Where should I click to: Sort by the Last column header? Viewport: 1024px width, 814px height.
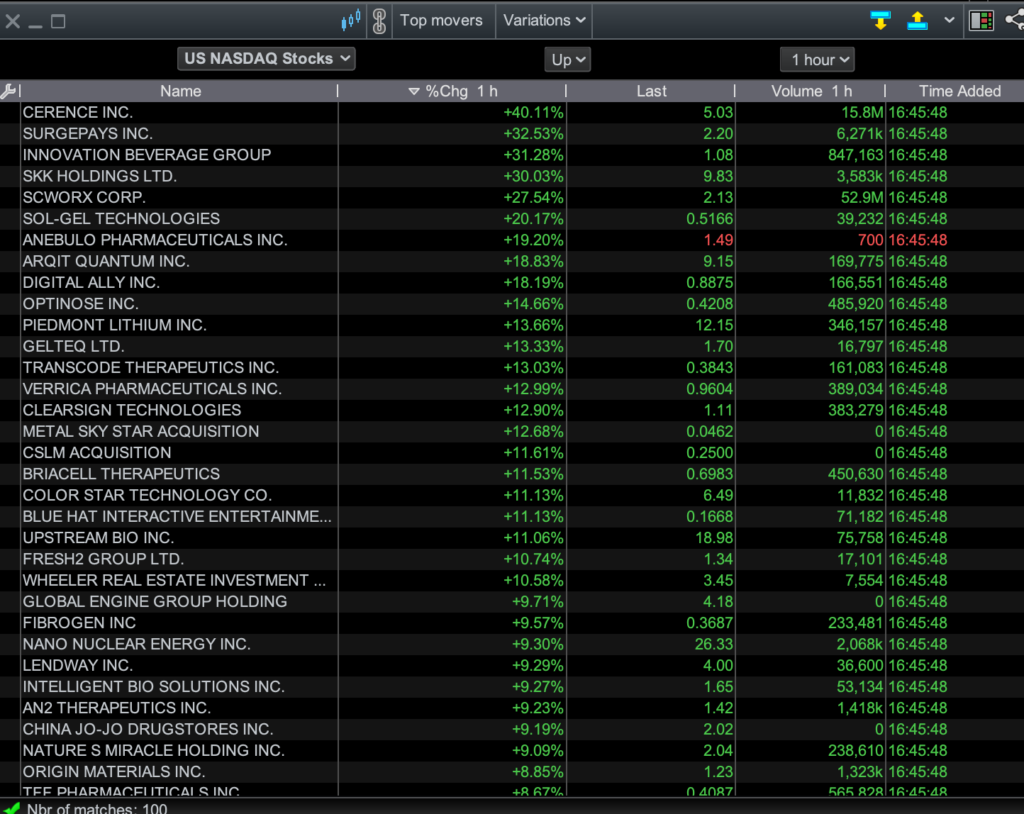(651, 91)
